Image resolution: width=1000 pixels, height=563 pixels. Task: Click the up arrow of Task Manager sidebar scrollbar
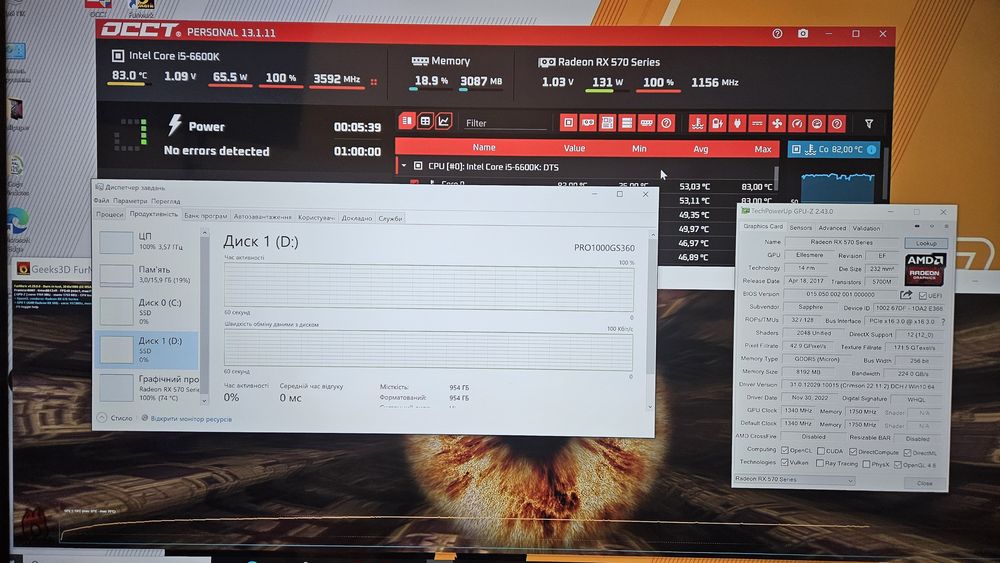(205, 233)
